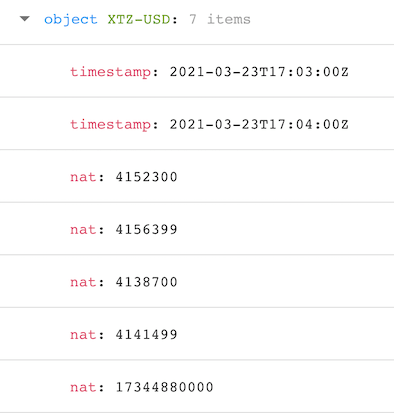Select nat value 4141499
The width and height of the screenshot is (394, 413).
tap(146, 334)
